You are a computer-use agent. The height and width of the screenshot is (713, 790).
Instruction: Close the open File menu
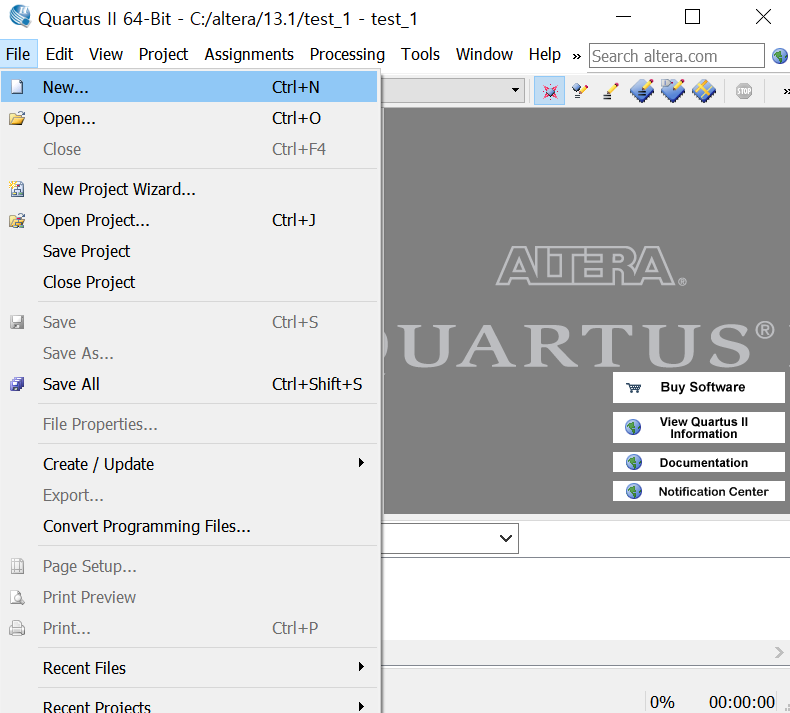[x=18, y=54]
